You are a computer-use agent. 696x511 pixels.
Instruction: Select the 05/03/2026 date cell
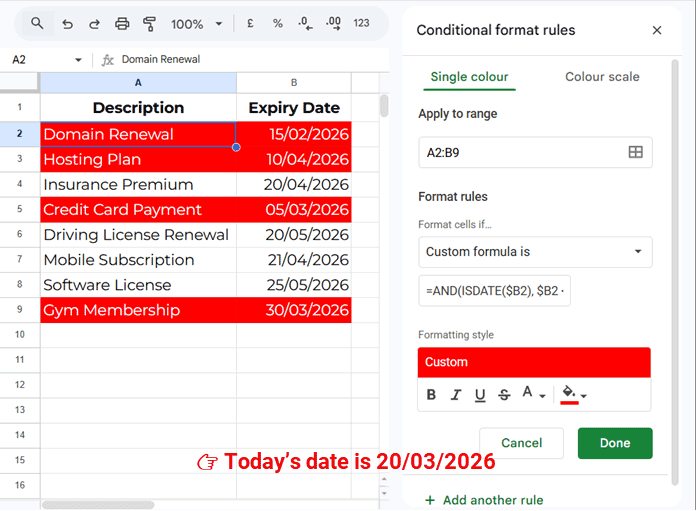coord(294,210)
